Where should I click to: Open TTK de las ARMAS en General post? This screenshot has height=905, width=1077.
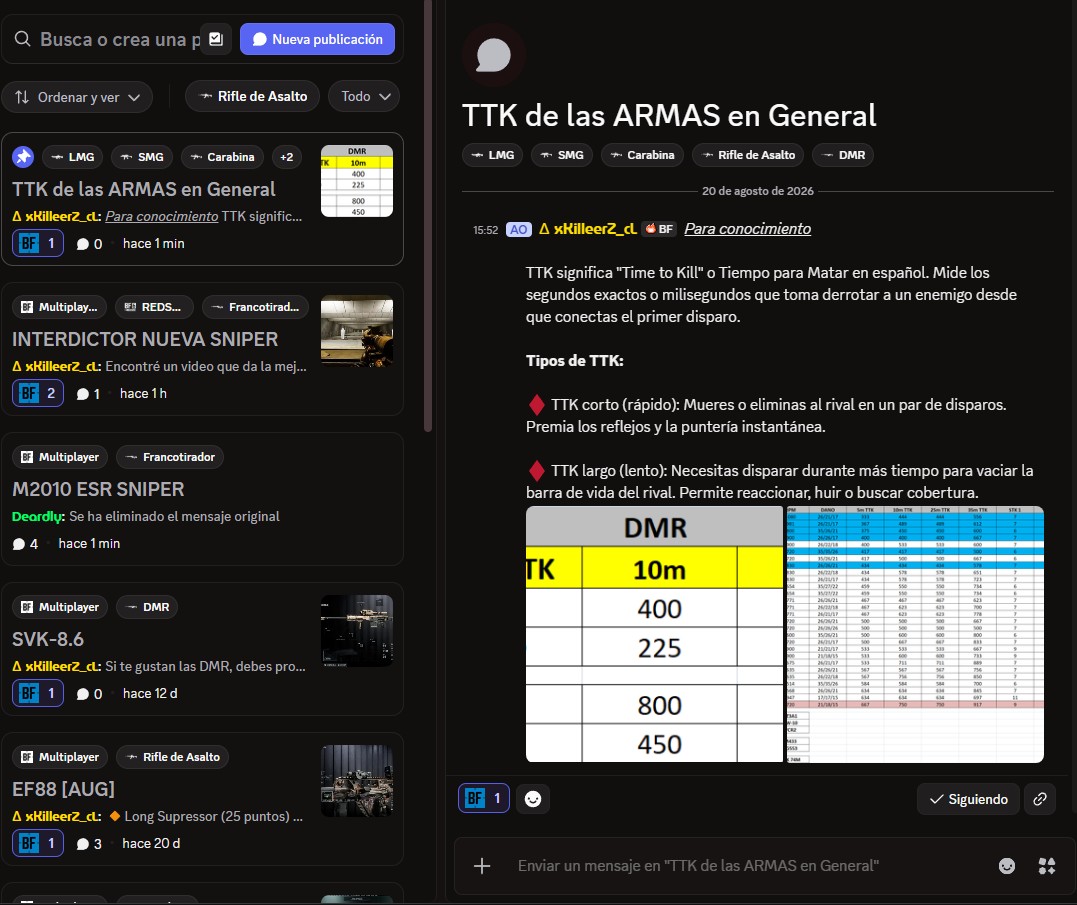[x=144, y=189]
